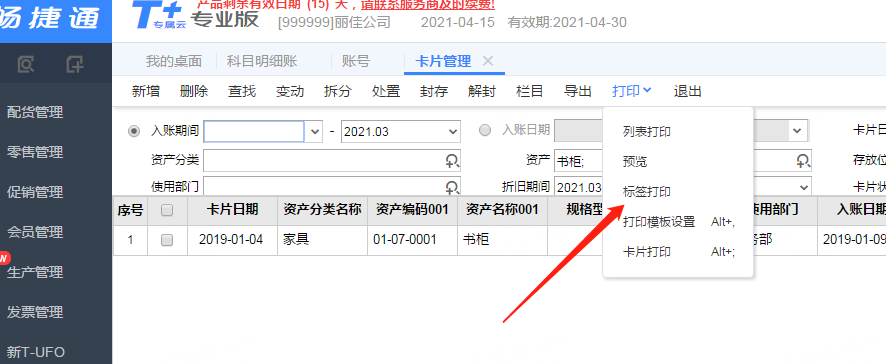Screen dimensions: 886x364
Task: Open the 使用部门 lookup icon
Action: coord(452,187)
